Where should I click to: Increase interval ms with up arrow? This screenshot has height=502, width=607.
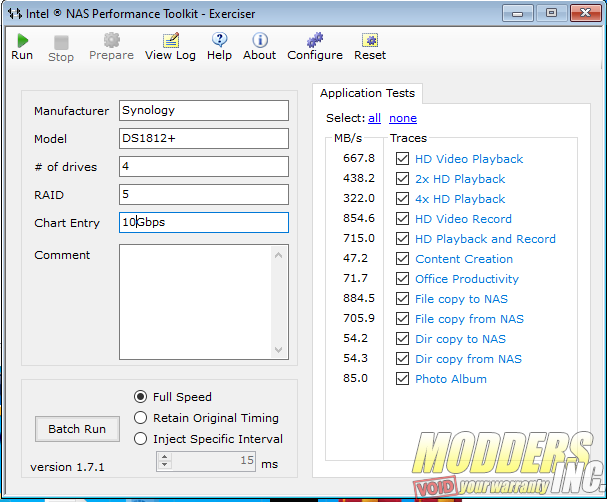[165, 457]
